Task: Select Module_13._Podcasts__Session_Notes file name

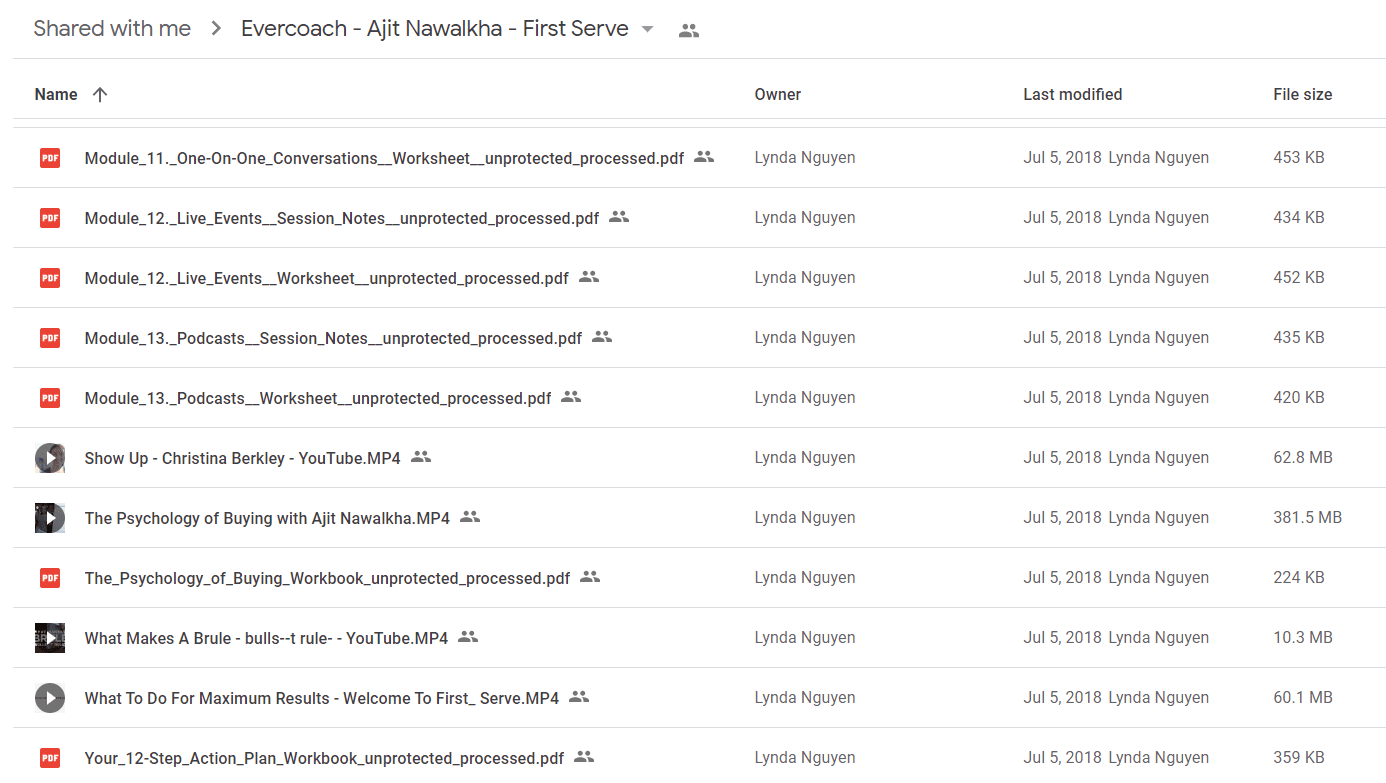Action: (333, 338)
